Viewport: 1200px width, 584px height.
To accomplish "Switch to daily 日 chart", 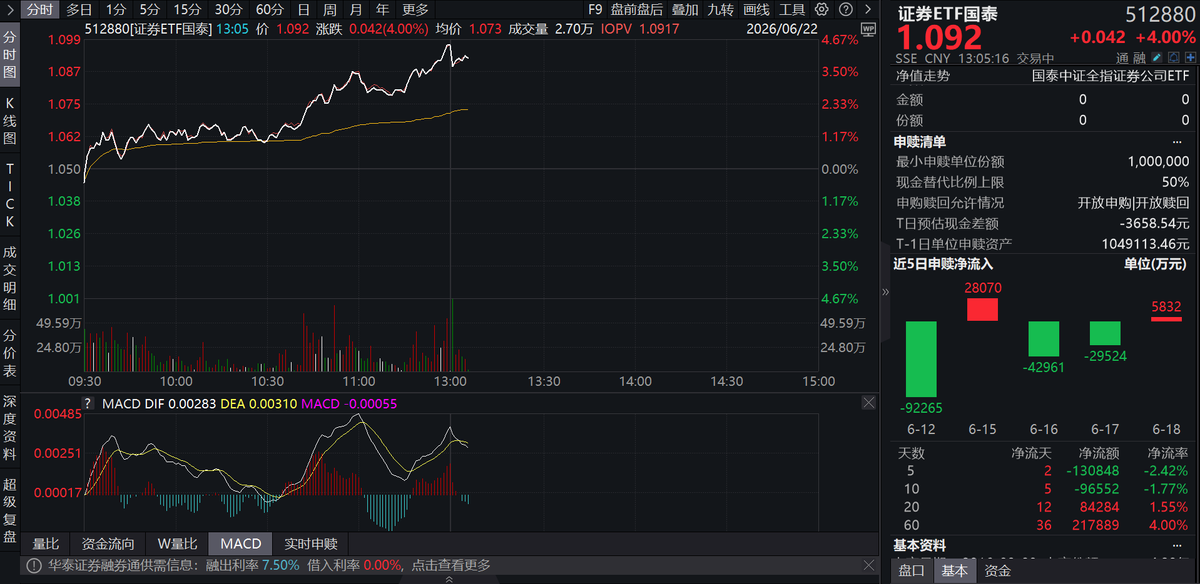I will [x=303, y=9].
